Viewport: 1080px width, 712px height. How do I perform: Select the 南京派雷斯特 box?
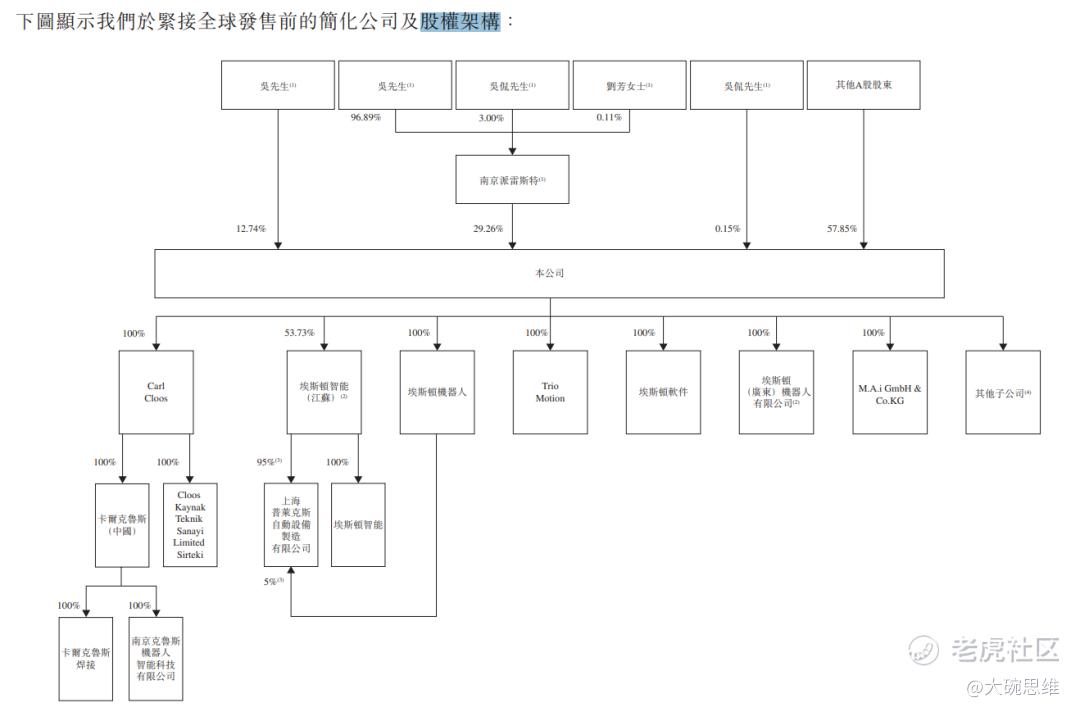[x=512, y=180]
